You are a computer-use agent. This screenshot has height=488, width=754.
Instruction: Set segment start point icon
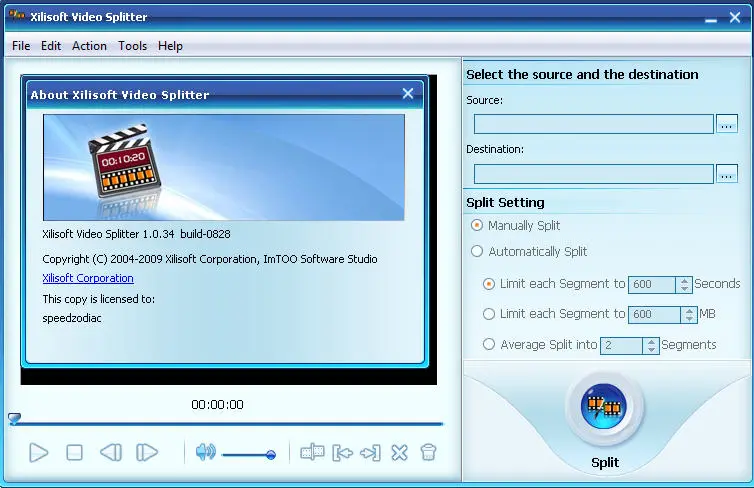[342, 452]
